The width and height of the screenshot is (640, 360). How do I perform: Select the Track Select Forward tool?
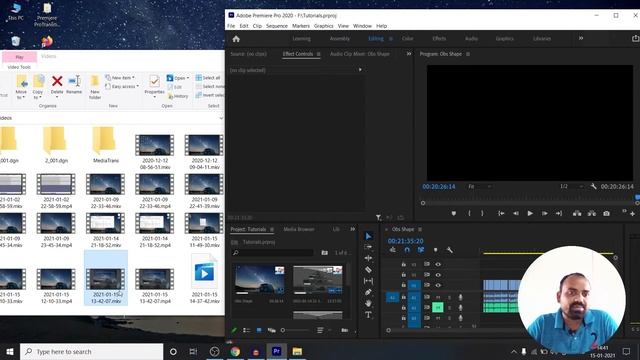click(368, 247)
